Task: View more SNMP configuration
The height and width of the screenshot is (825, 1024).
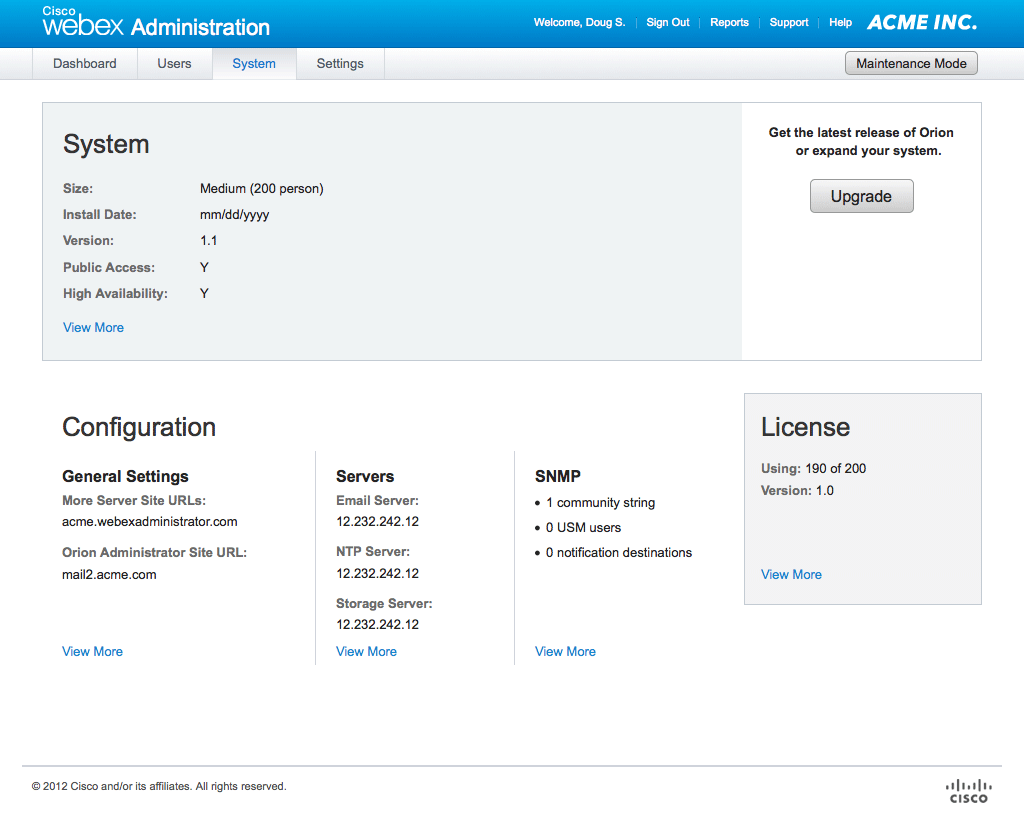Action: pyautogui.click(x=565, y=651)
